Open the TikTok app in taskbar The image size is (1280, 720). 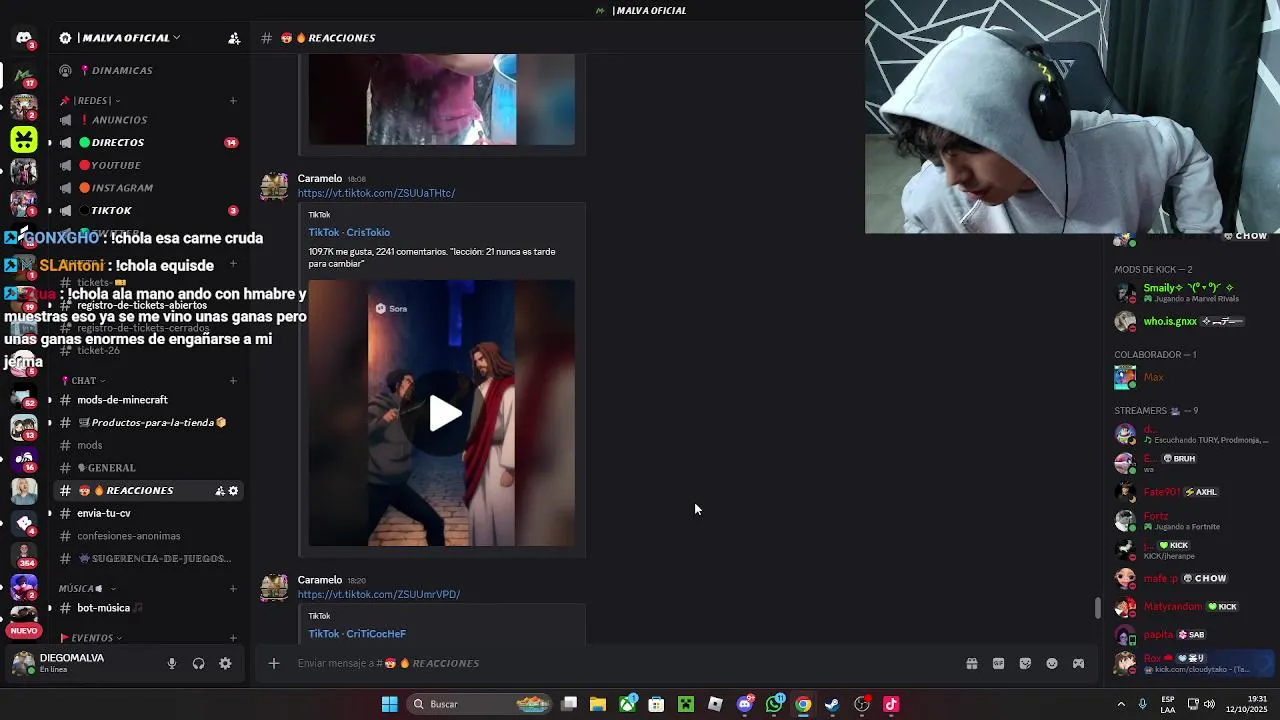tap(891, 704)
